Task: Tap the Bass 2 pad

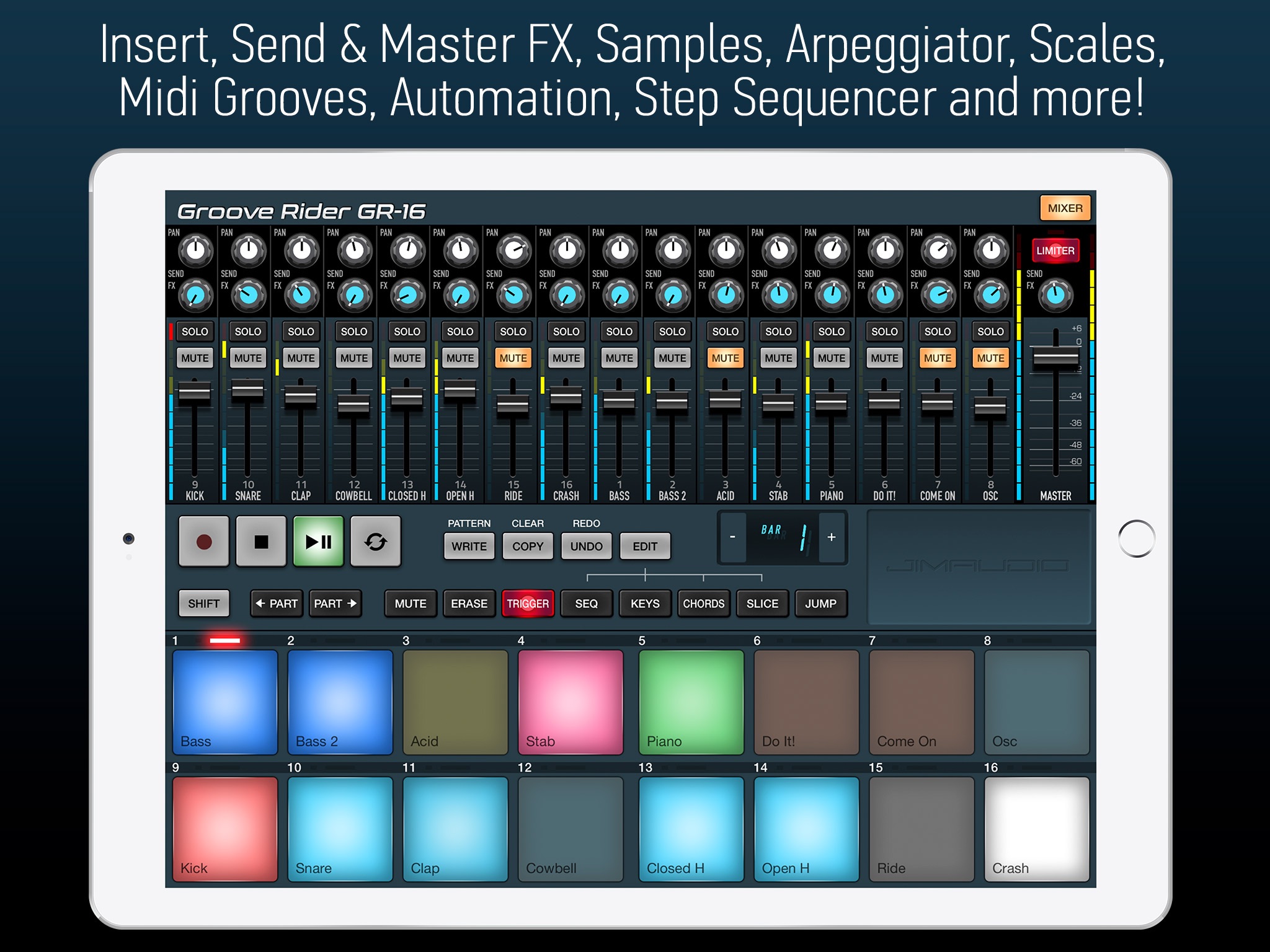Action: point(340,702)
